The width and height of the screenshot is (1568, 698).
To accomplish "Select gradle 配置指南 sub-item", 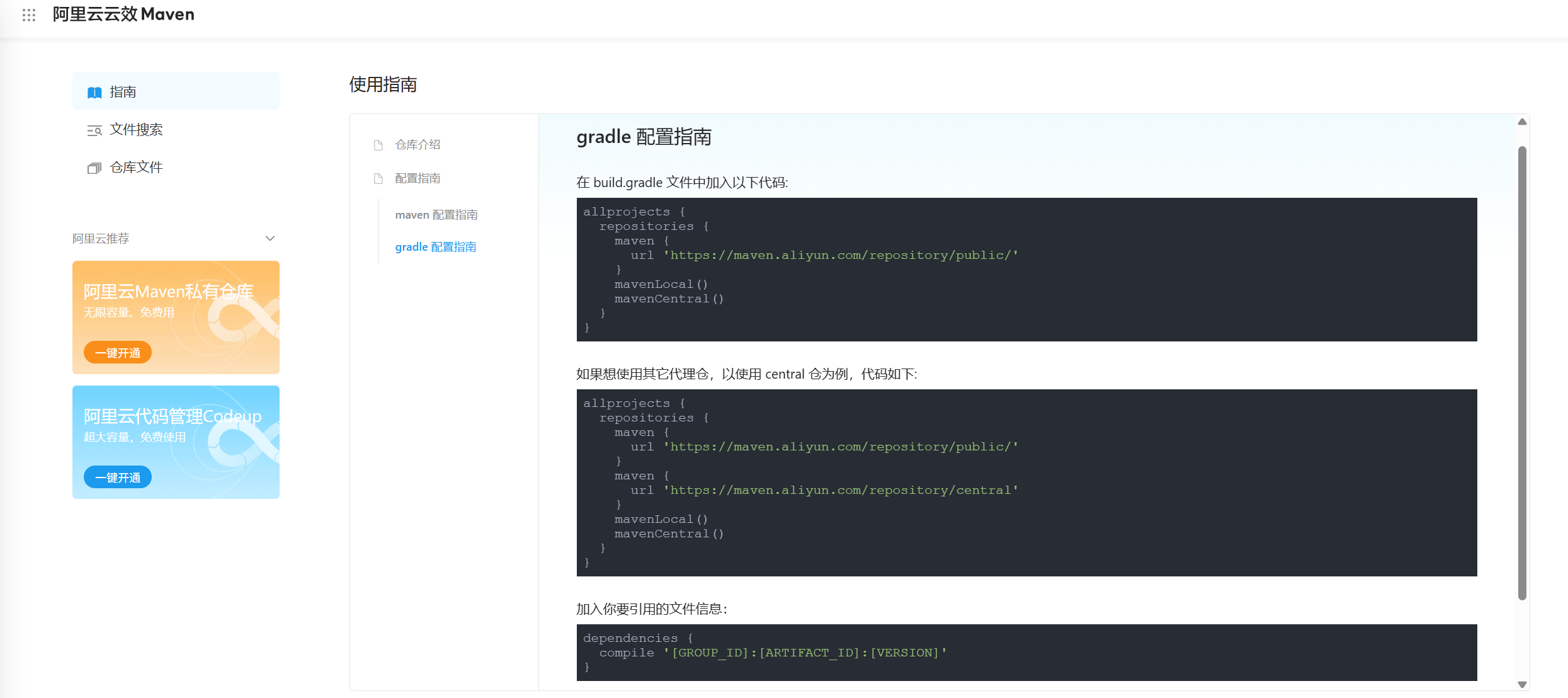I will tap(436, 247).
